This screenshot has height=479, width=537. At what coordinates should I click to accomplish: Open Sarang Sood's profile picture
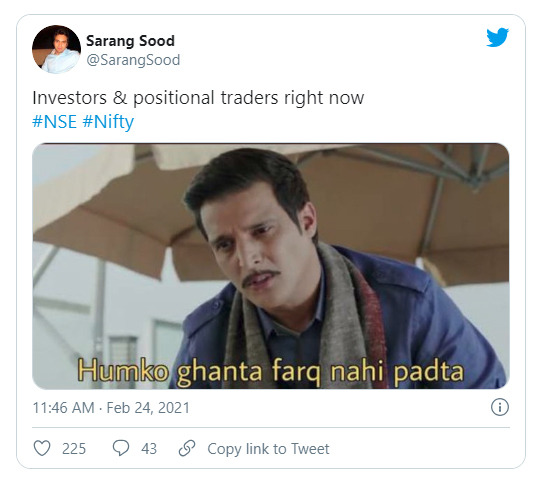click(57, 49)
